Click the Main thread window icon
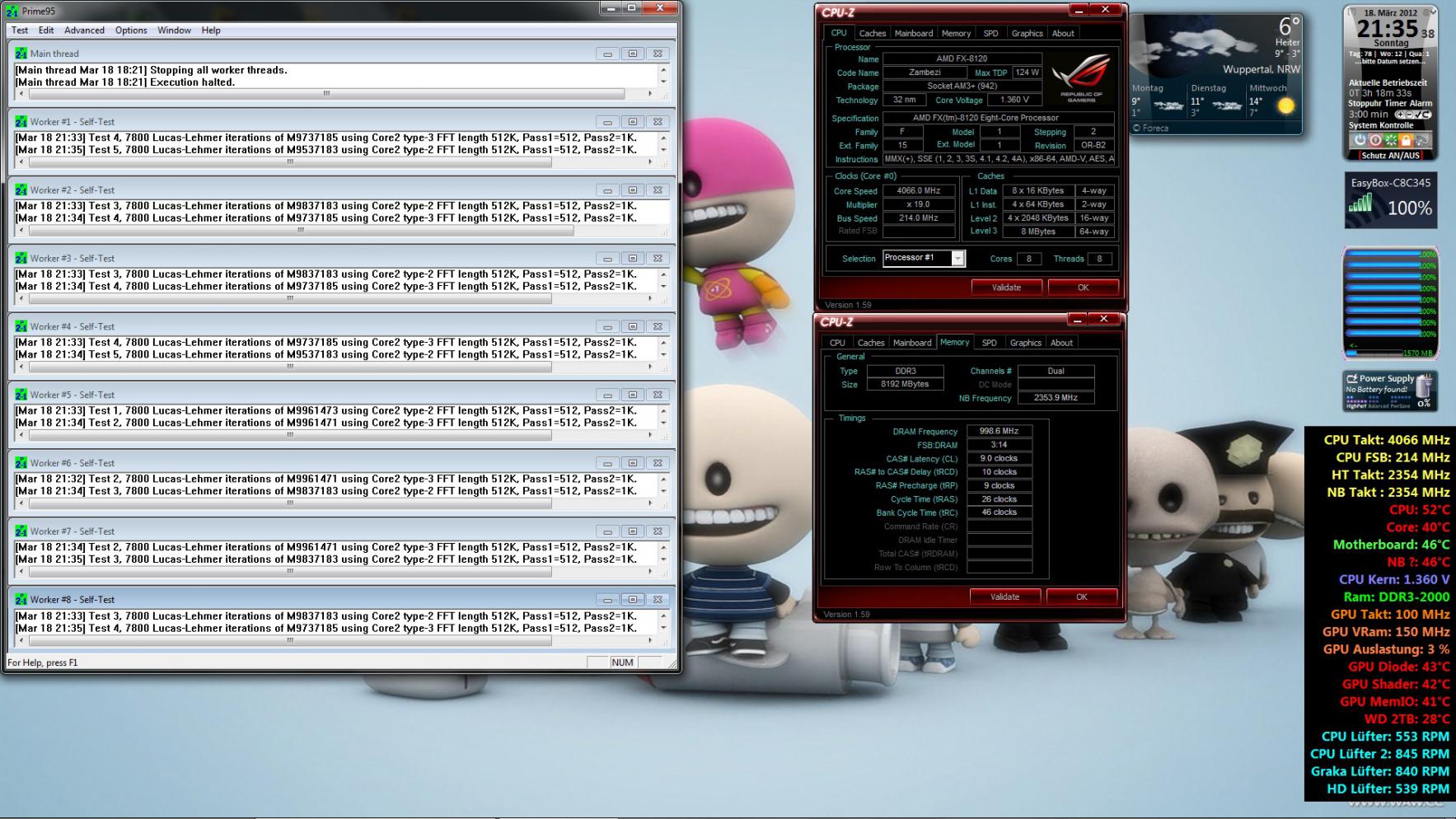The height and width of the screenshot is (819, 1456). click(x=21, y=54)
